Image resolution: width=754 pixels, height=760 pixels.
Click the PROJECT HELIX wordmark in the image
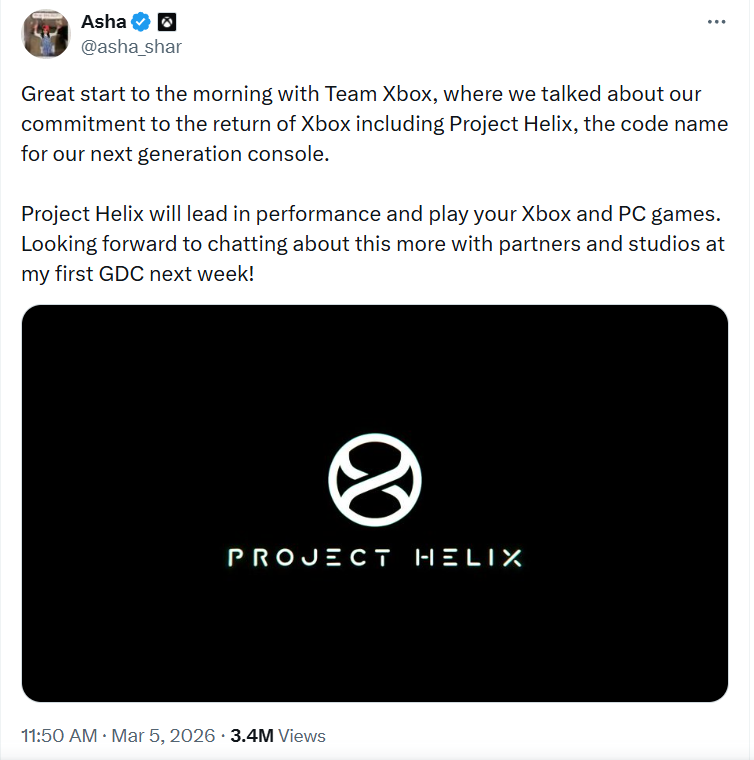click(x=375, y=557)
